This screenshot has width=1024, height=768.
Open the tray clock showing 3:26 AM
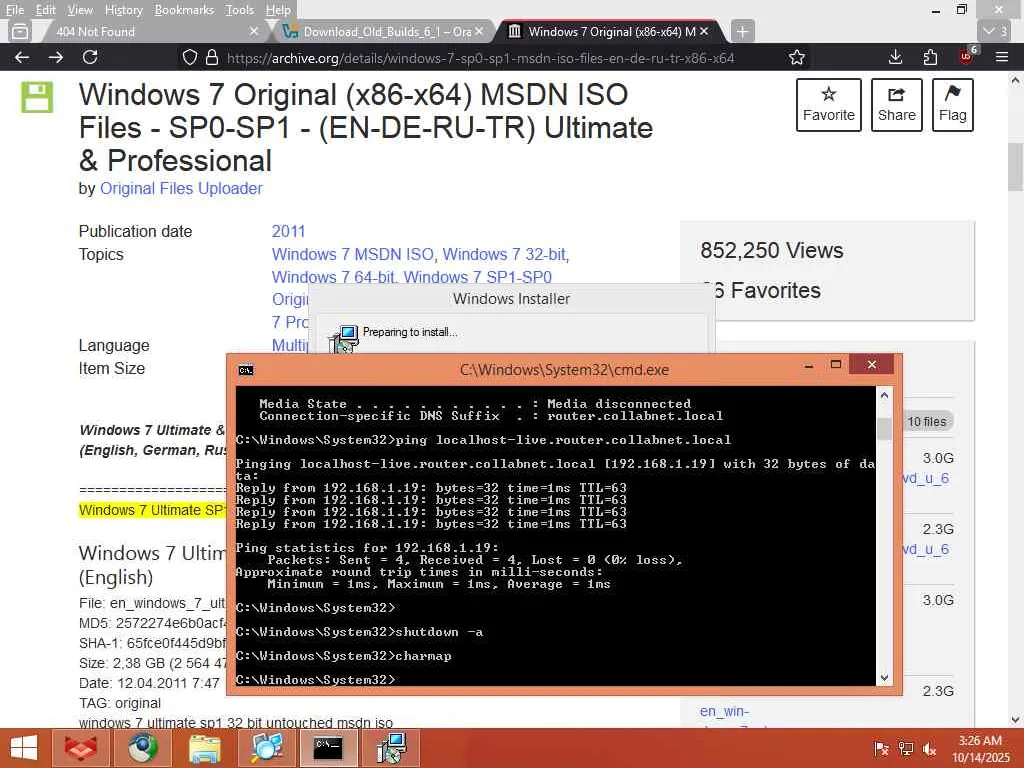coord(980,748)
